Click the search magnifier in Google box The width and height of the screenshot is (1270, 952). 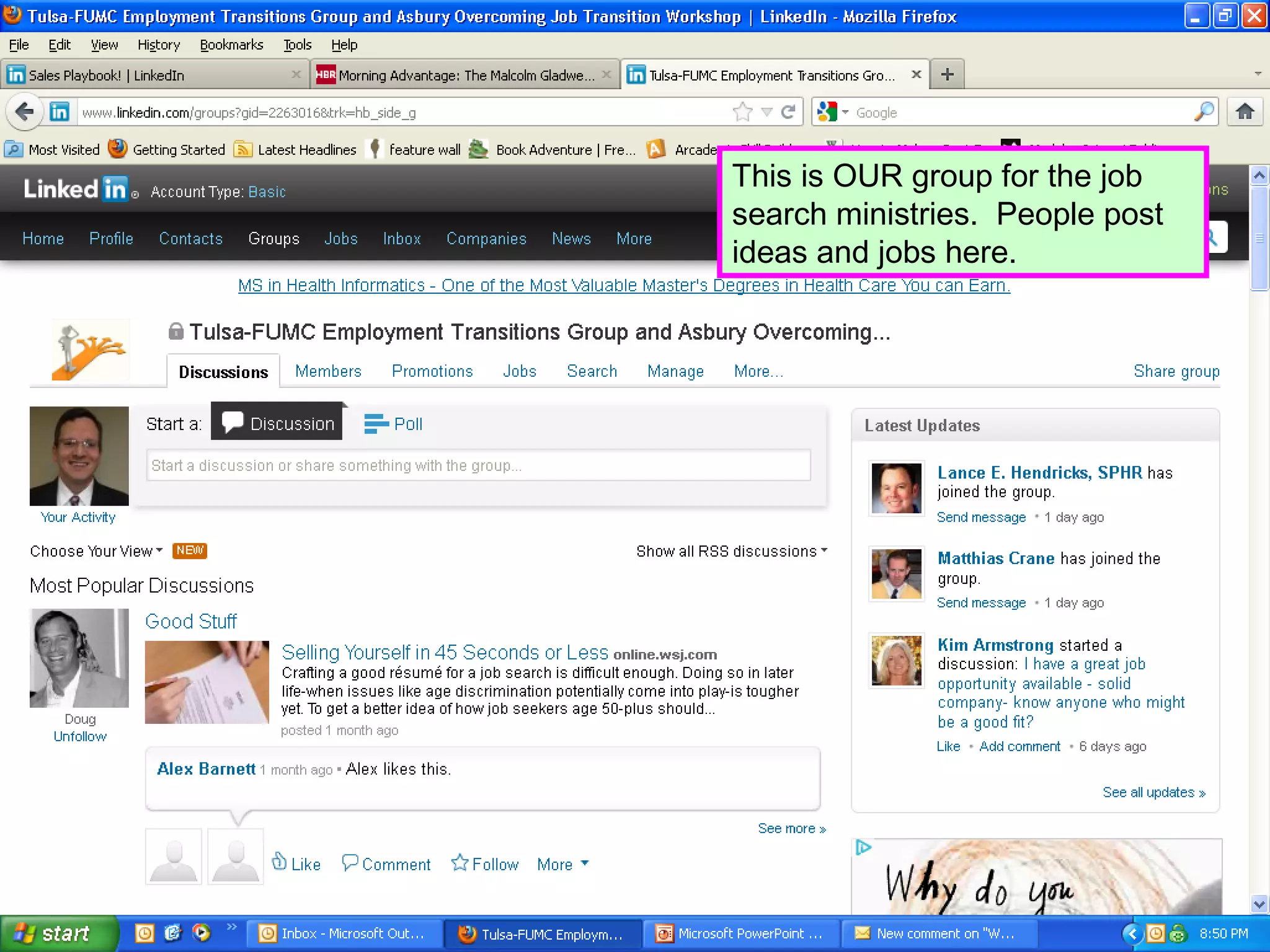click(x=1204, y=112)
